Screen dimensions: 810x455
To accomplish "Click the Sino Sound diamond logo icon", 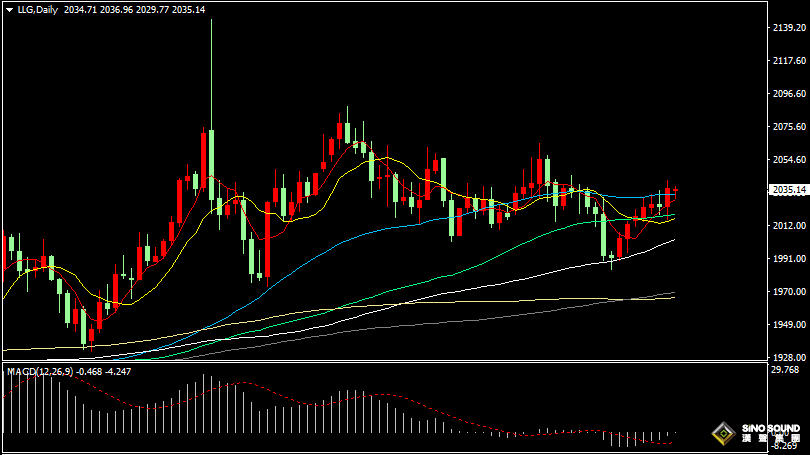I will [721, 433].
